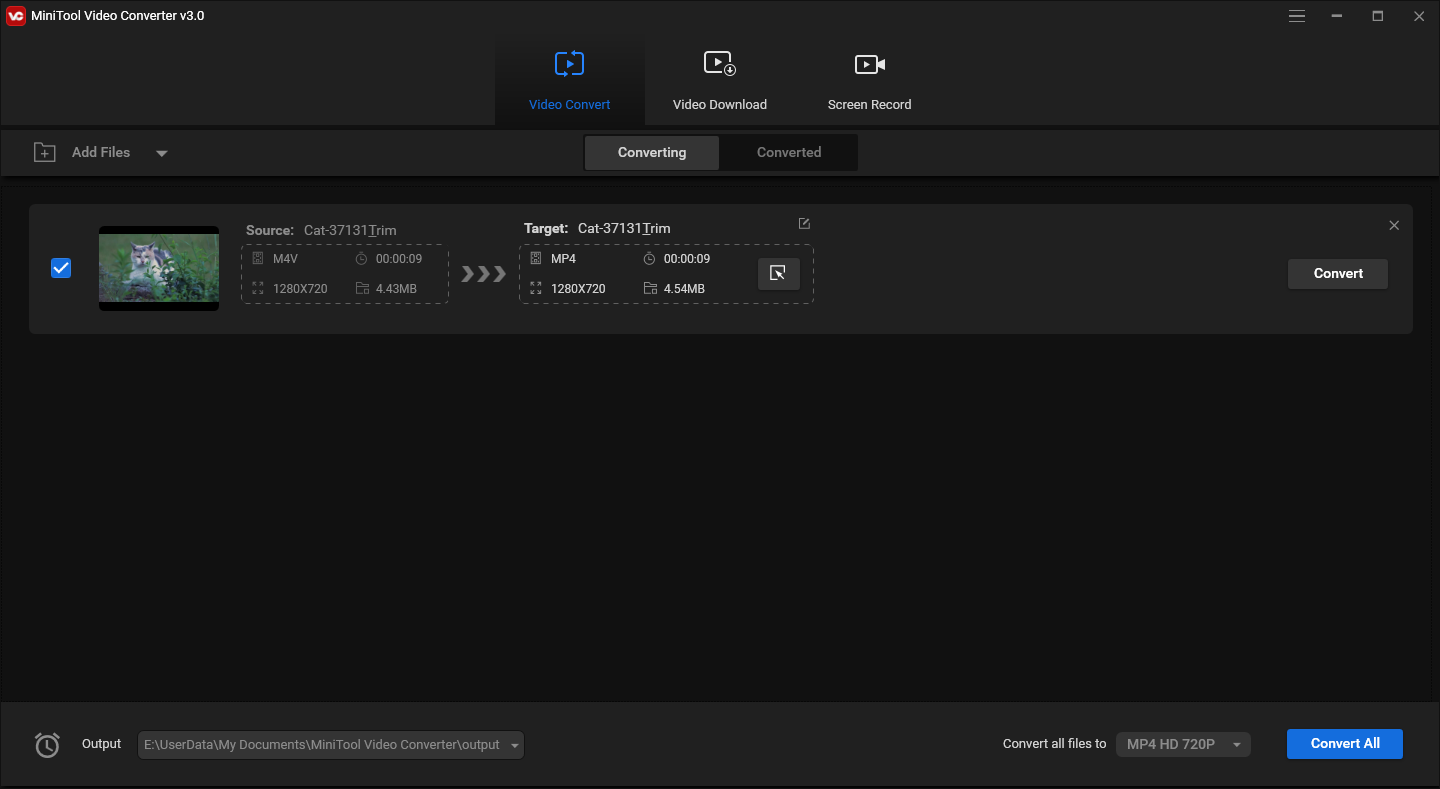The height and width of the screenshot is (789, 1440).
Task: Minimize the MiniTool window
Action: (x=1337, y=16)
